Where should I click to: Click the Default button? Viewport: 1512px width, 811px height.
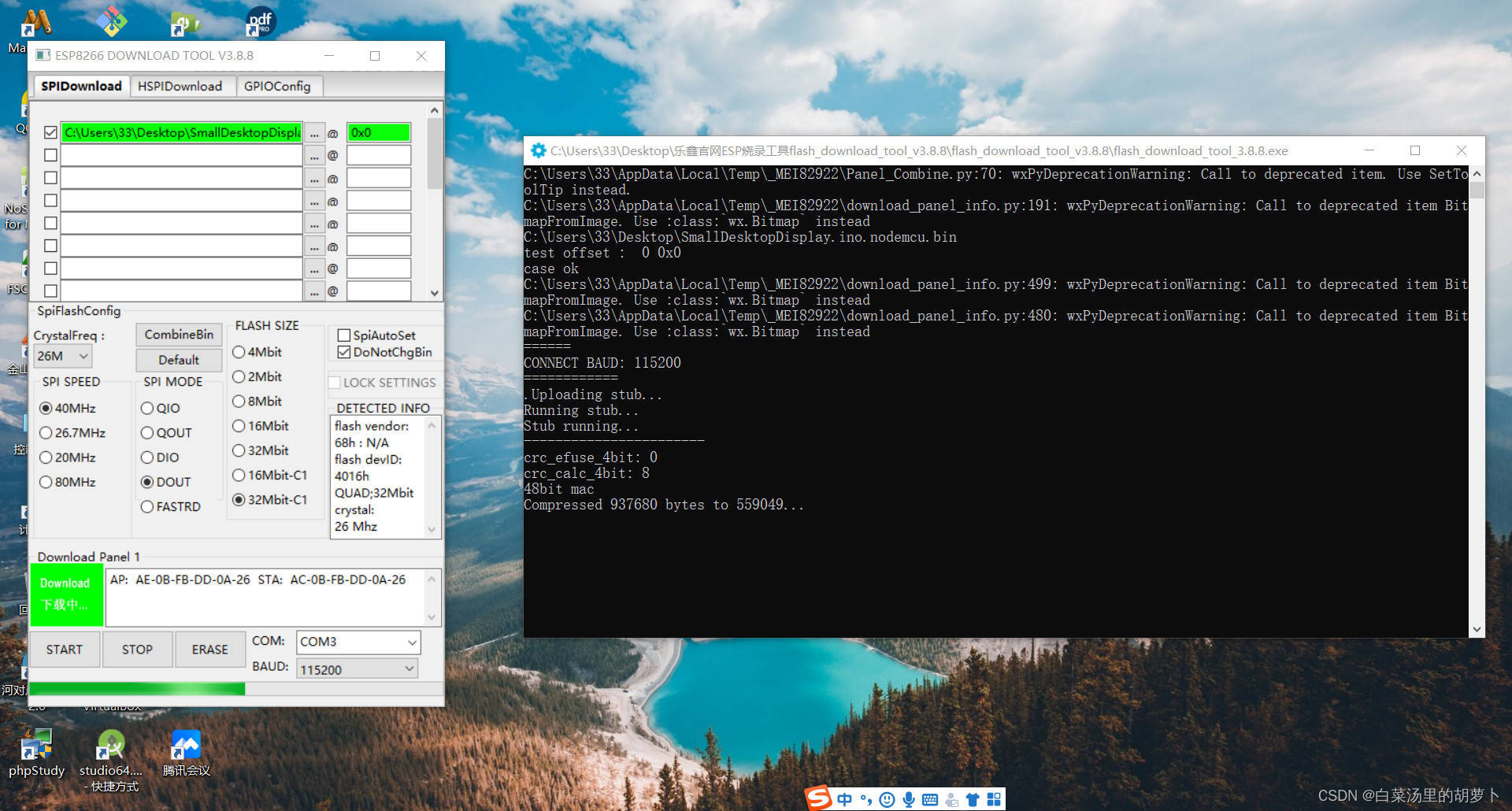coord(179,360)
